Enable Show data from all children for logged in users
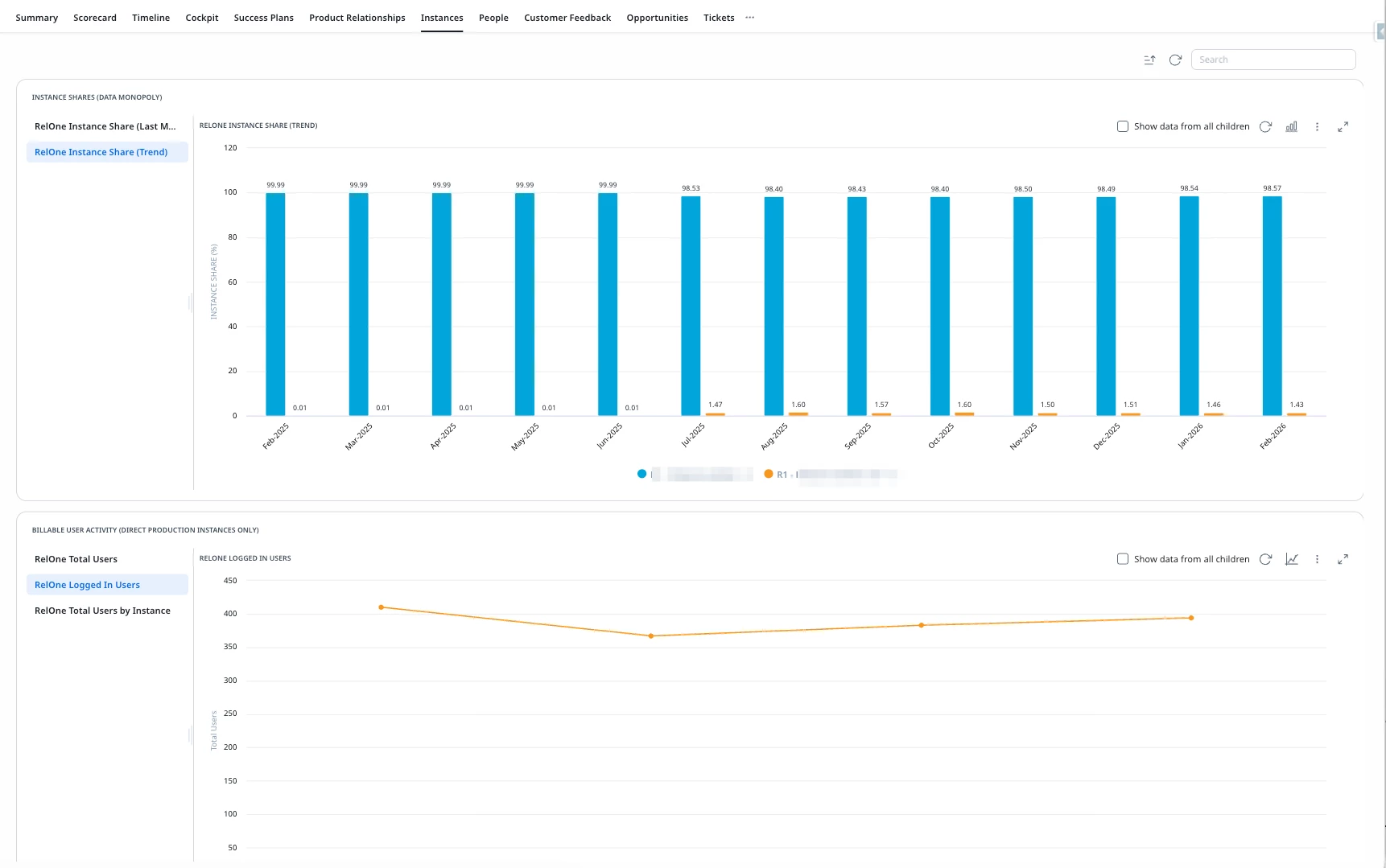1386x868 pixels. [1123, 559]
